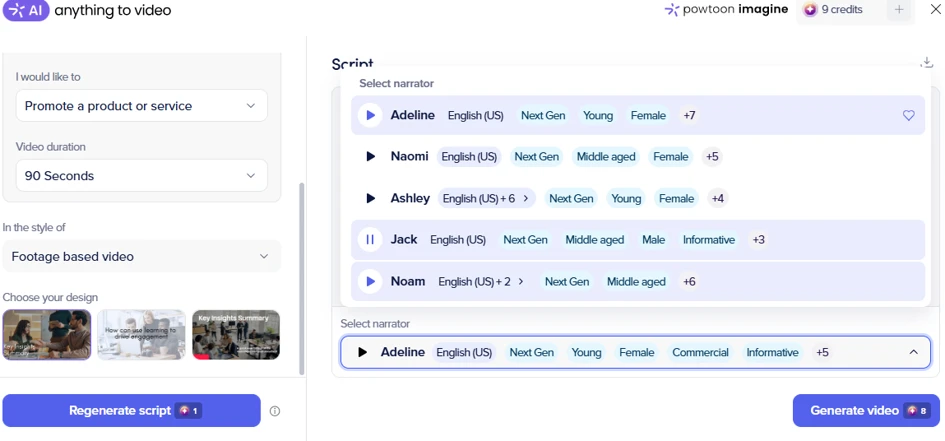Click the info icon beside Regenerate script
This screenshot has width=945, height=441.
[x=275, y=411]
